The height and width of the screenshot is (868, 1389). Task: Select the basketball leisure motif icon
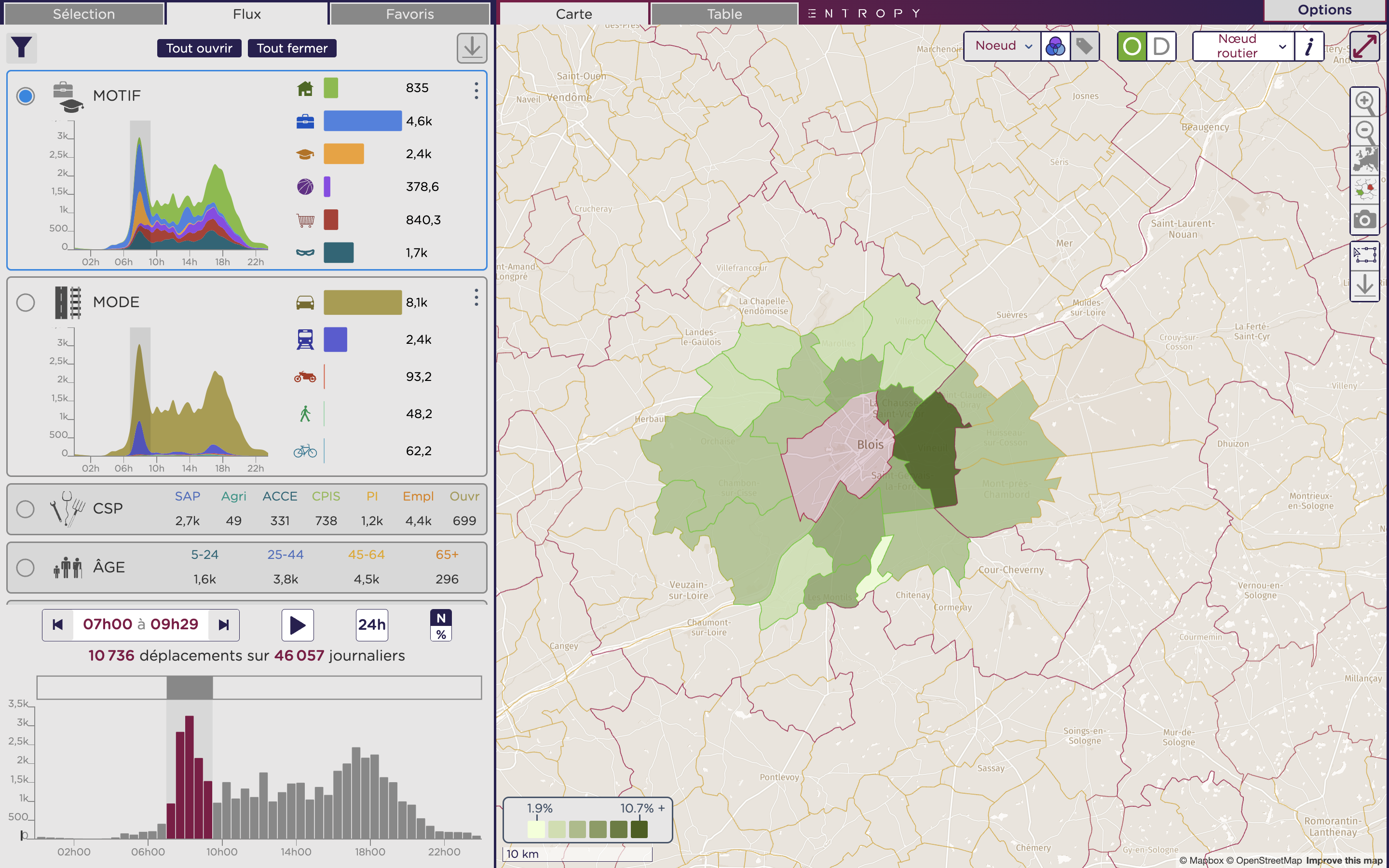[305, 187]
